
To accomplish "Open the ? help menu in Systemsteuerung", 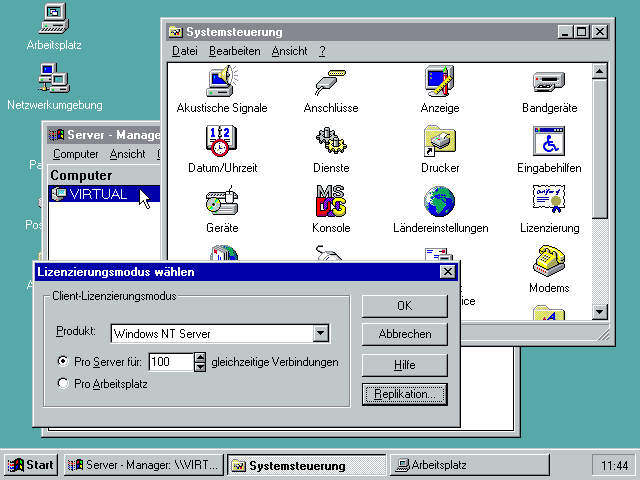I will (322, 51).
